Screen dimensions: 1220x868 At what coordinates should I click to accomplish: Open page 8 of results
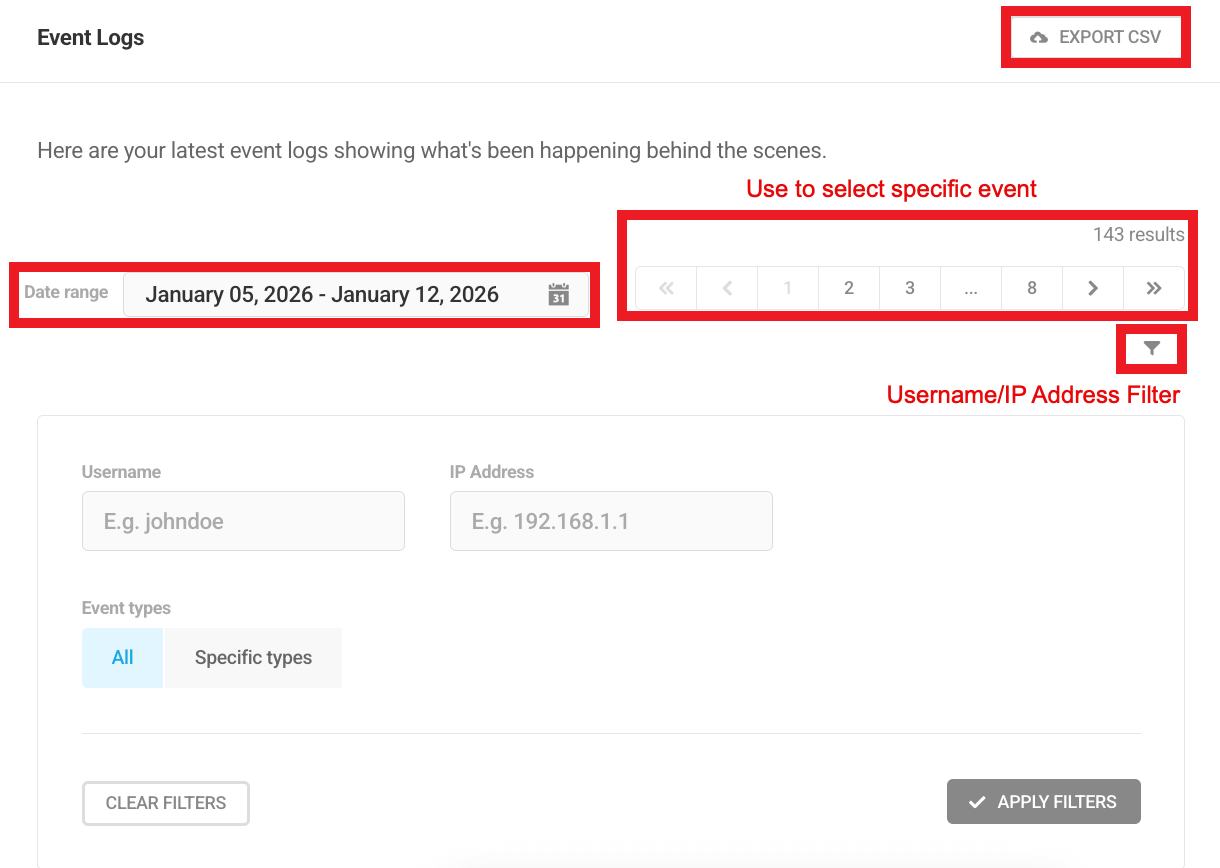click(x=1031, y=288)
